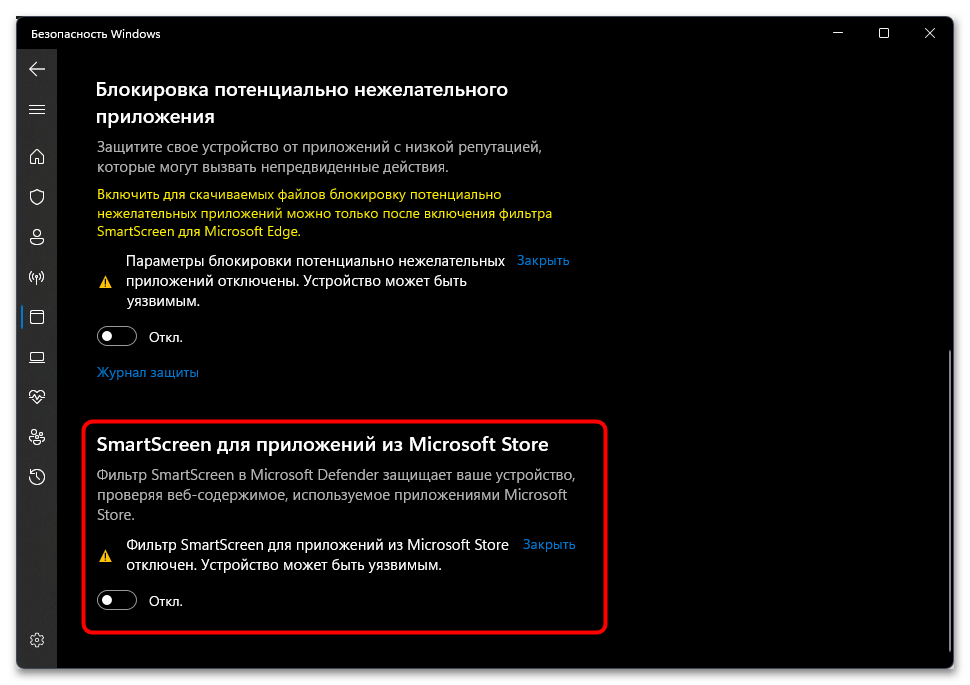The width and height of the screenshot is (970, 685).
Task: Open Protection history clock icon
Action: tap(37, 476)
